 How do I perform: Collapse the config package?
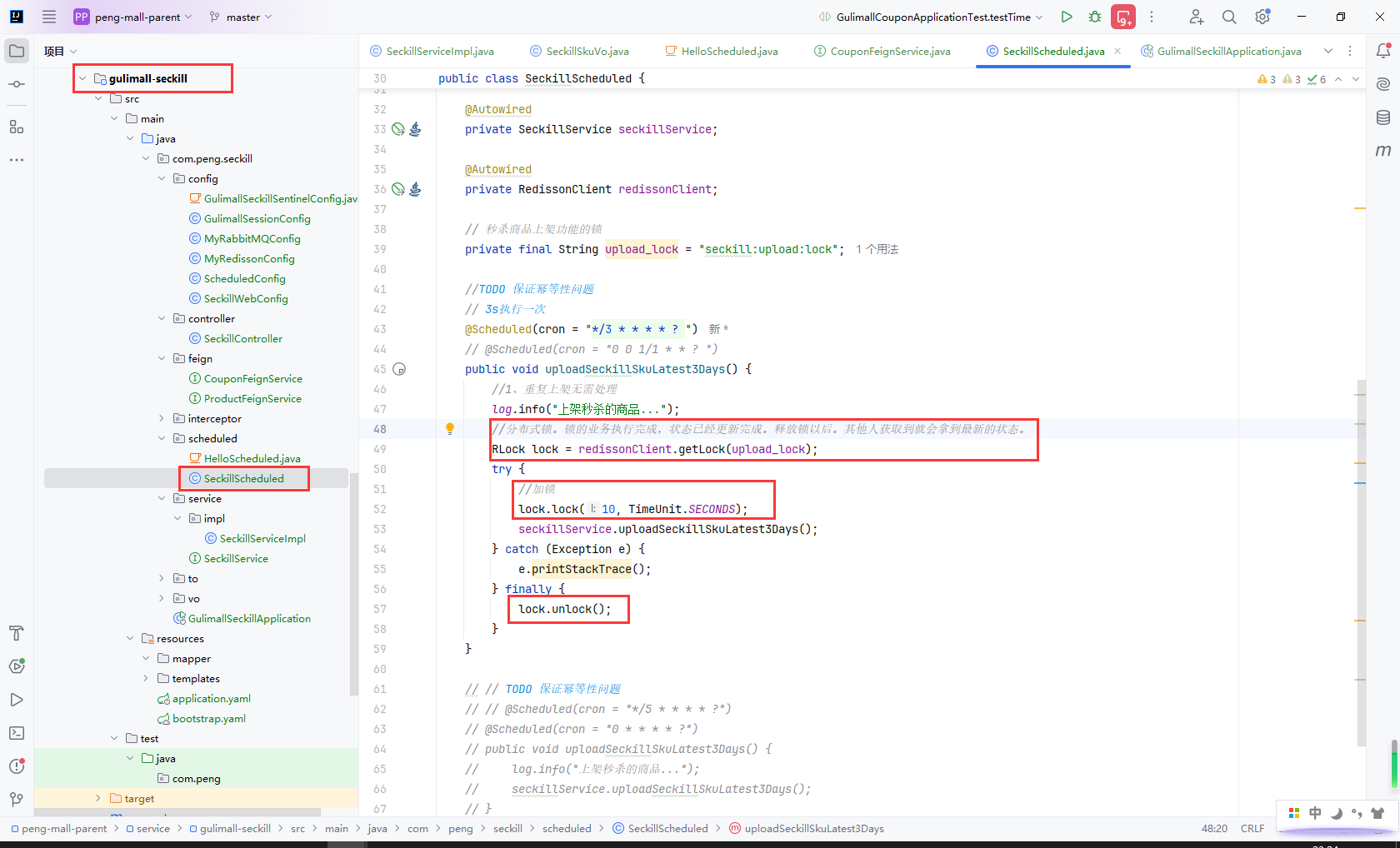162,178
